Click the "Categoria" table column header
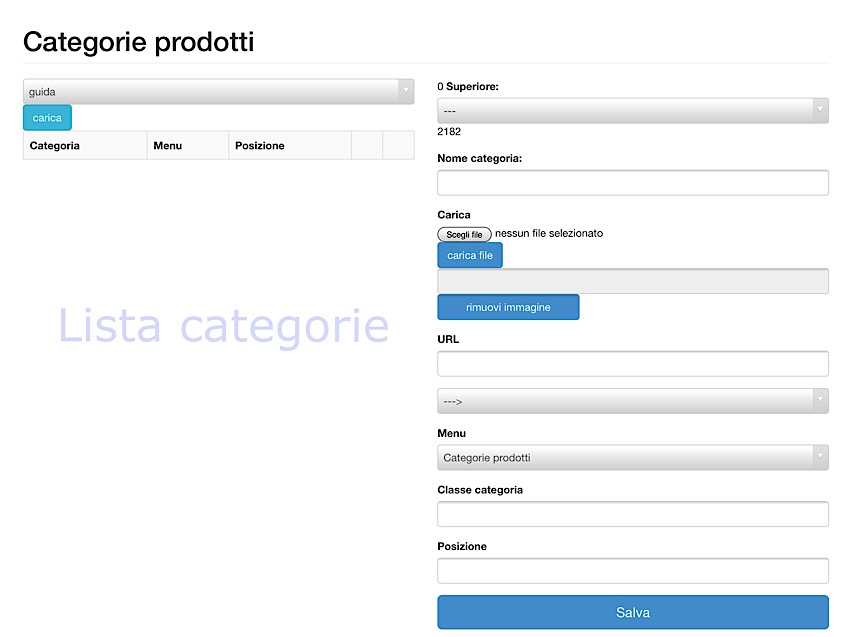Image resolution: width=850 pixels, height=637 pixels. point(53,145)
